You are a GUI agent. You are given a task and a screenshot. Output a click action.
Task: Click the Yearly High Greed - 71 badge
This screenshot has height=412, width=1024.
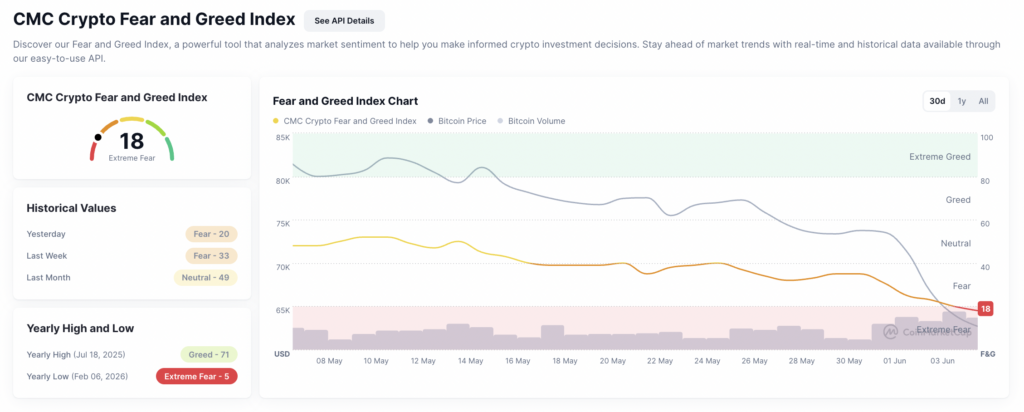208,355
